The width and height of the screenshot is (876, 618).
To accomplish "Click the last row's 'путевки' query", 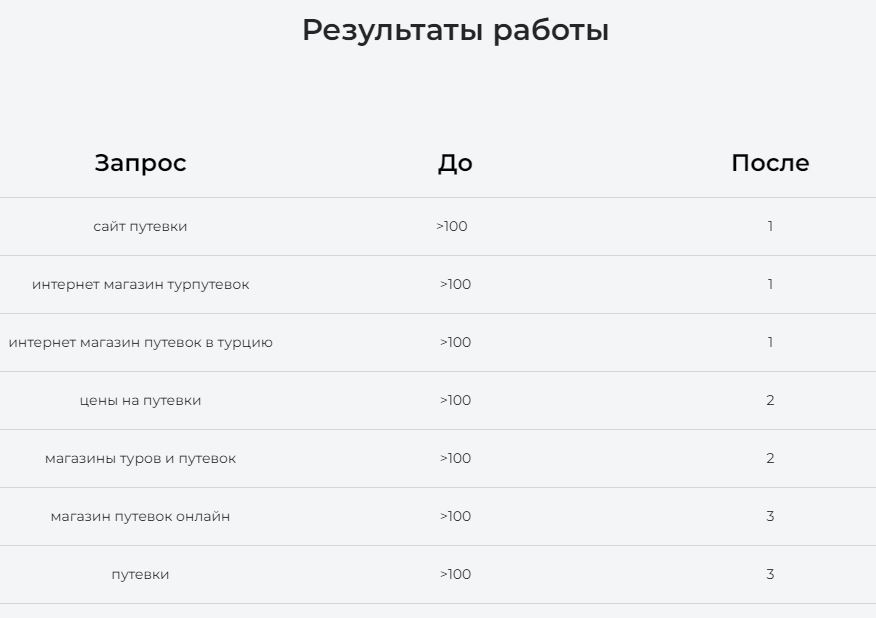I will point(140,574).
